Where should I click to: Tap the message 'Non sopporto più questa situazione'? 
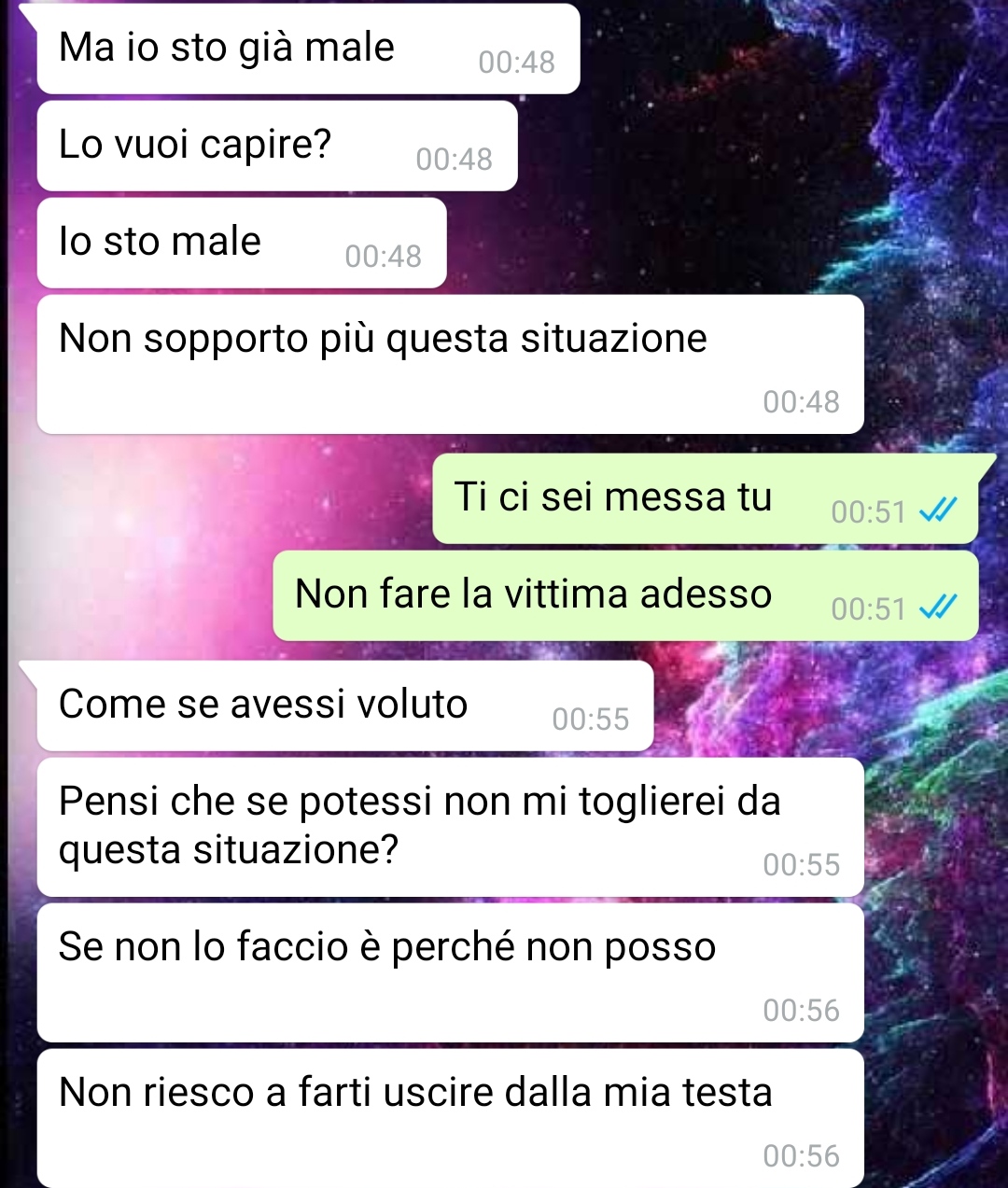pos(450,364)
